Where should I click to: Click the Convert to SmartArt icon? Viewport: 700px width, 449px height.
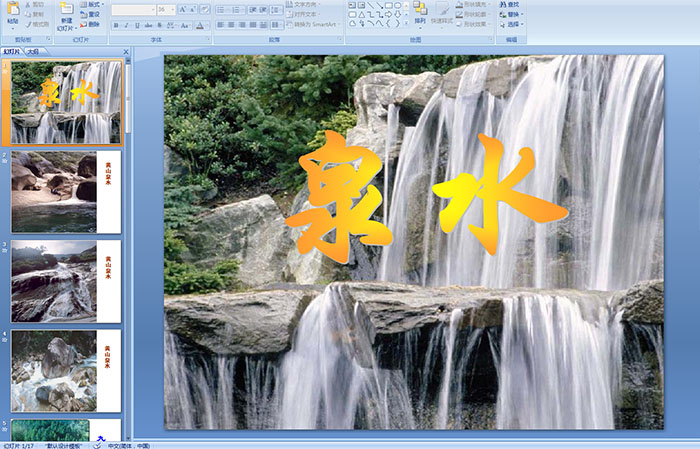[288, 24]
